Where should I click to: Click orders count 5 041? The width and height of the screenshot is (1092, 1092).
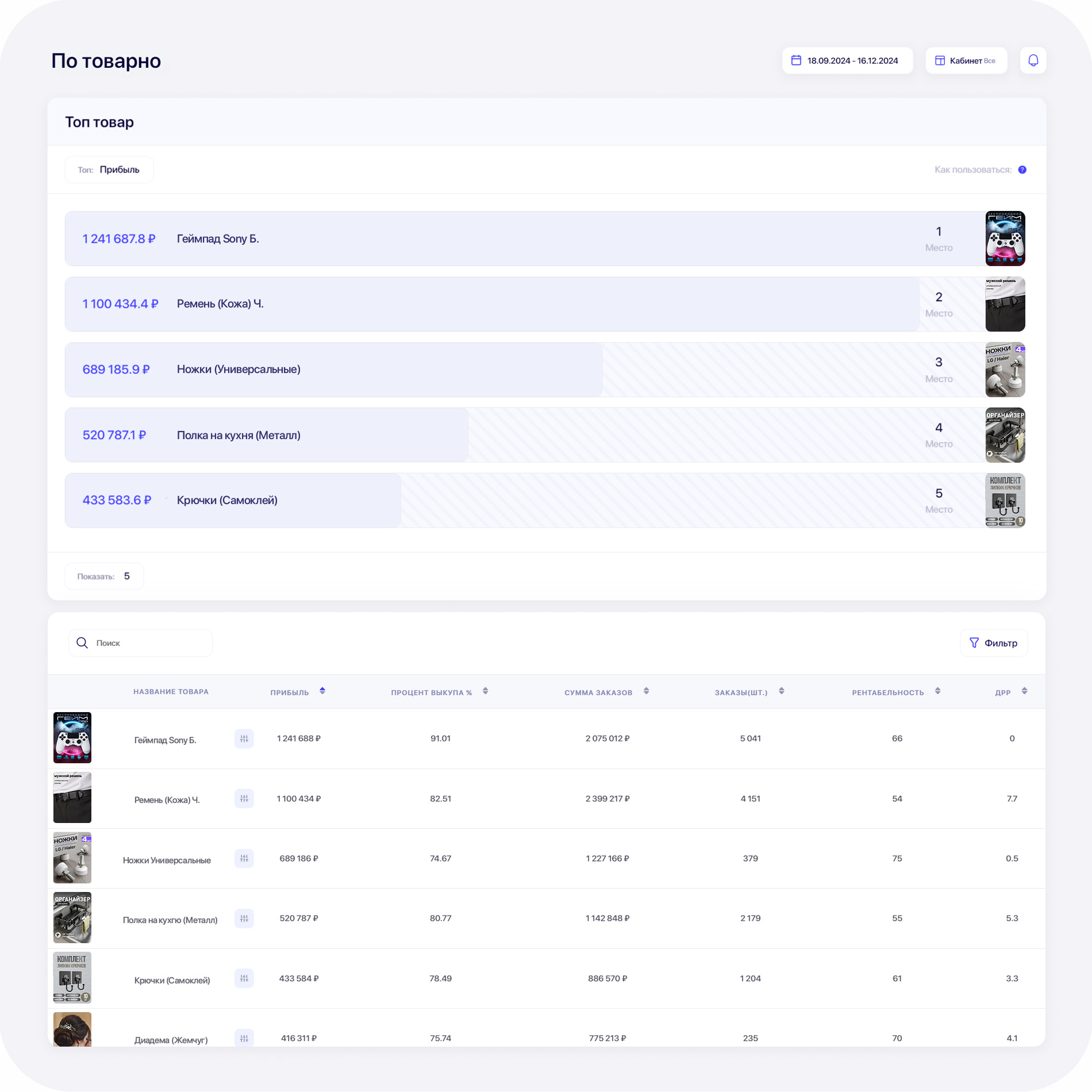pos(751,739)
